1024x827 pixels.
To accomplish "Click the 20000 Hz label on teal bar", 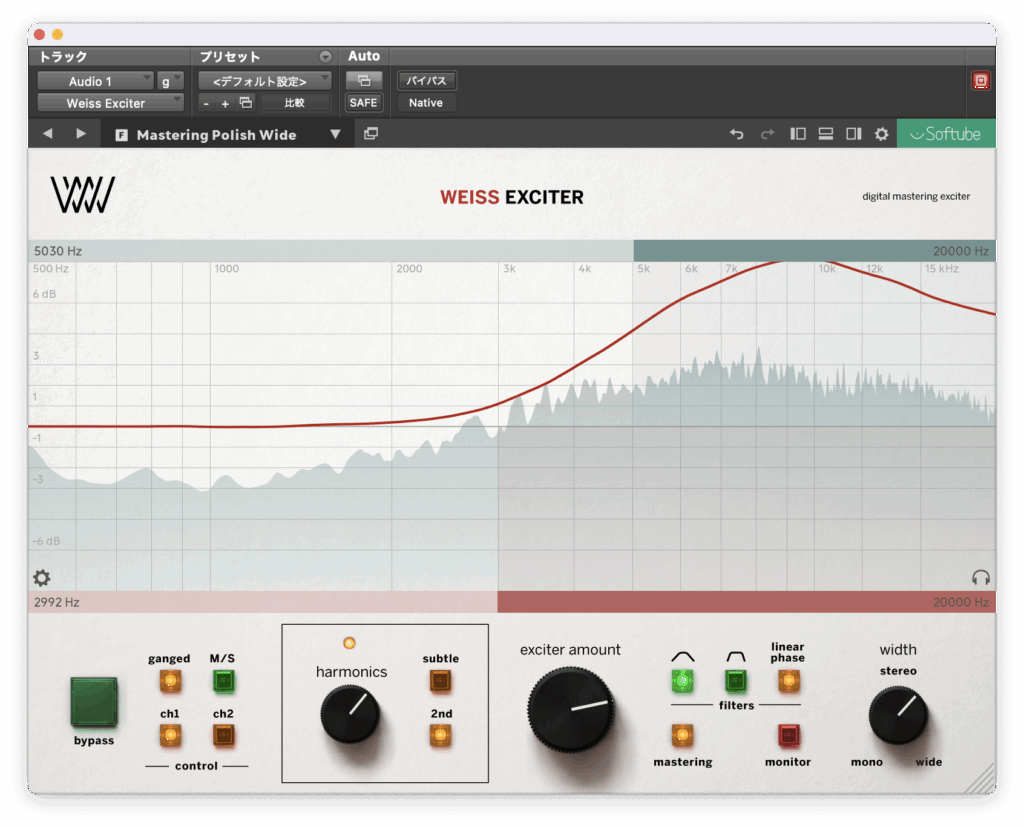I will pos(961,251).
